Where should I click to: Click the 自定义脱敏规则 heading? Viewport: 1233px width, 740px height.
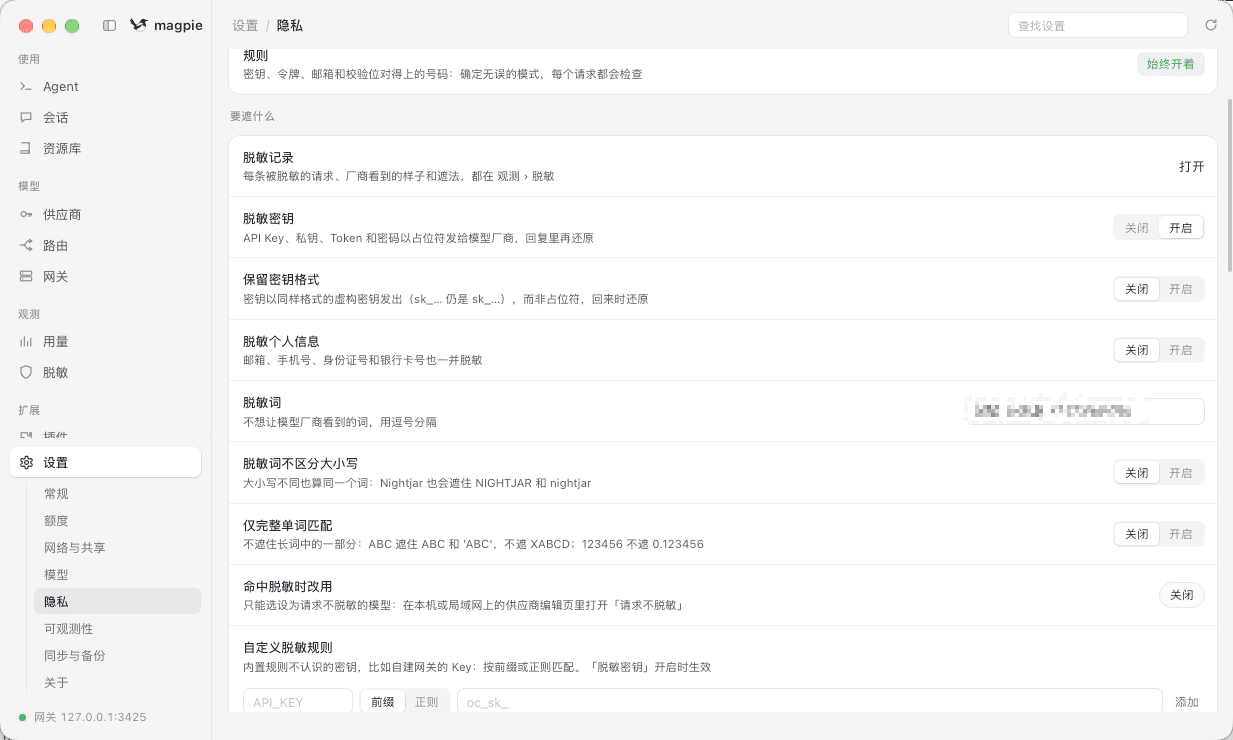pos(288,648)
